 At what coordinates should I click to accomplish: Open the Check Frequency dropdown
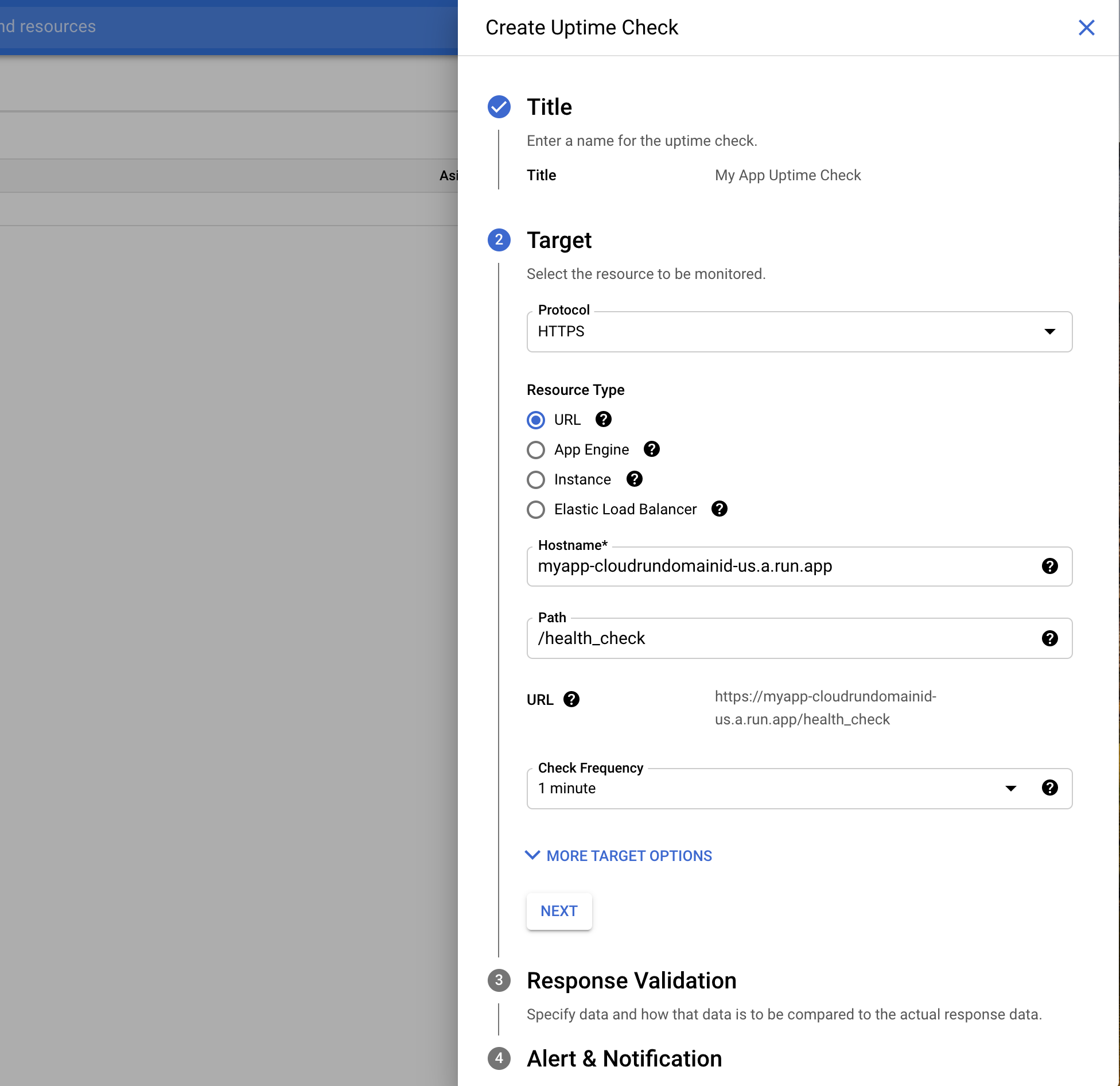775,789
